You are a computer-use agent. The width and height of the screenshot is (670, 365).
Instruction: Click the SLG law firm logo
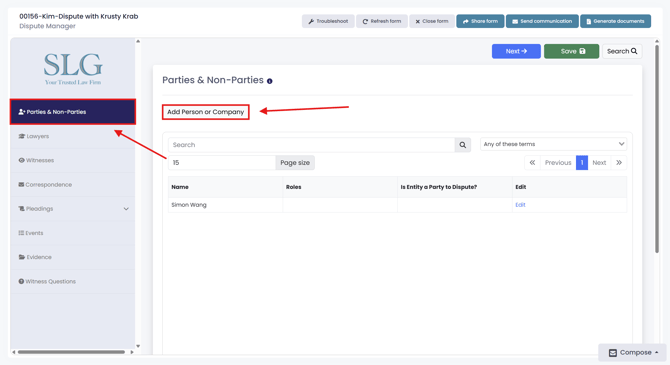click(73, 68)
